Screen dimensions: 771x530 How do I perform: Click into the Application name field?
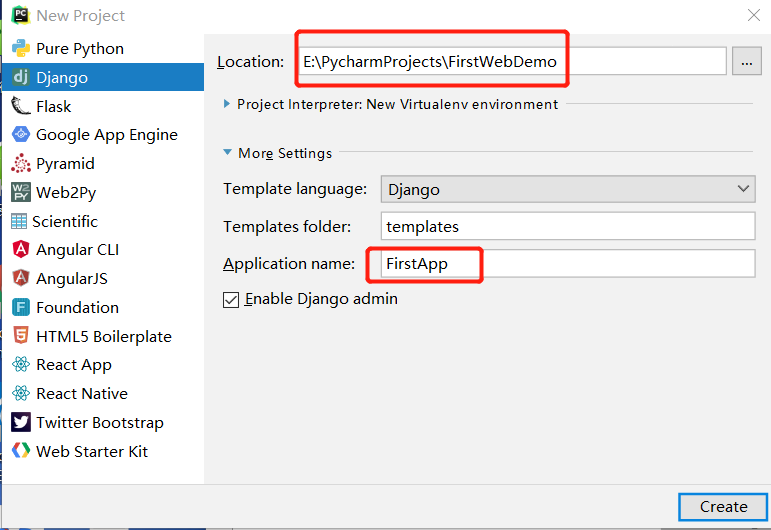(568, 264)
